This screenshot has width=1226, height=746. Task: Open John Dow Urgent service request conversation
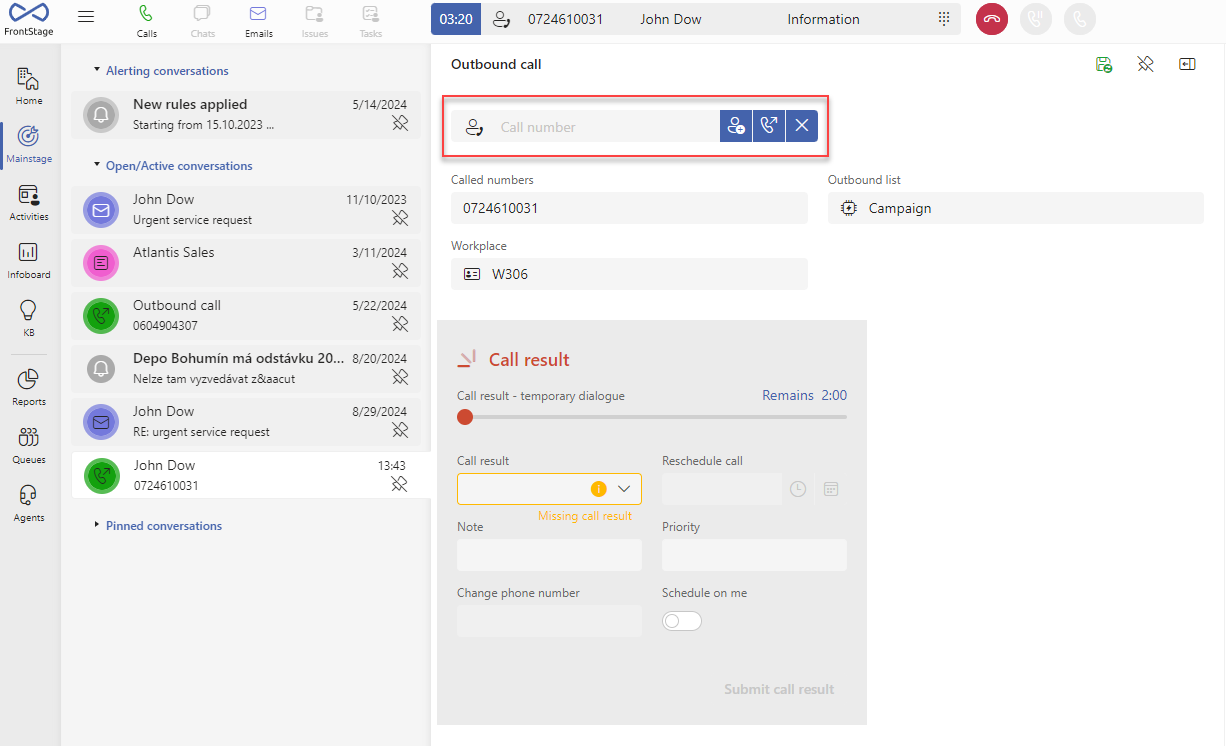tap(246, 209)
